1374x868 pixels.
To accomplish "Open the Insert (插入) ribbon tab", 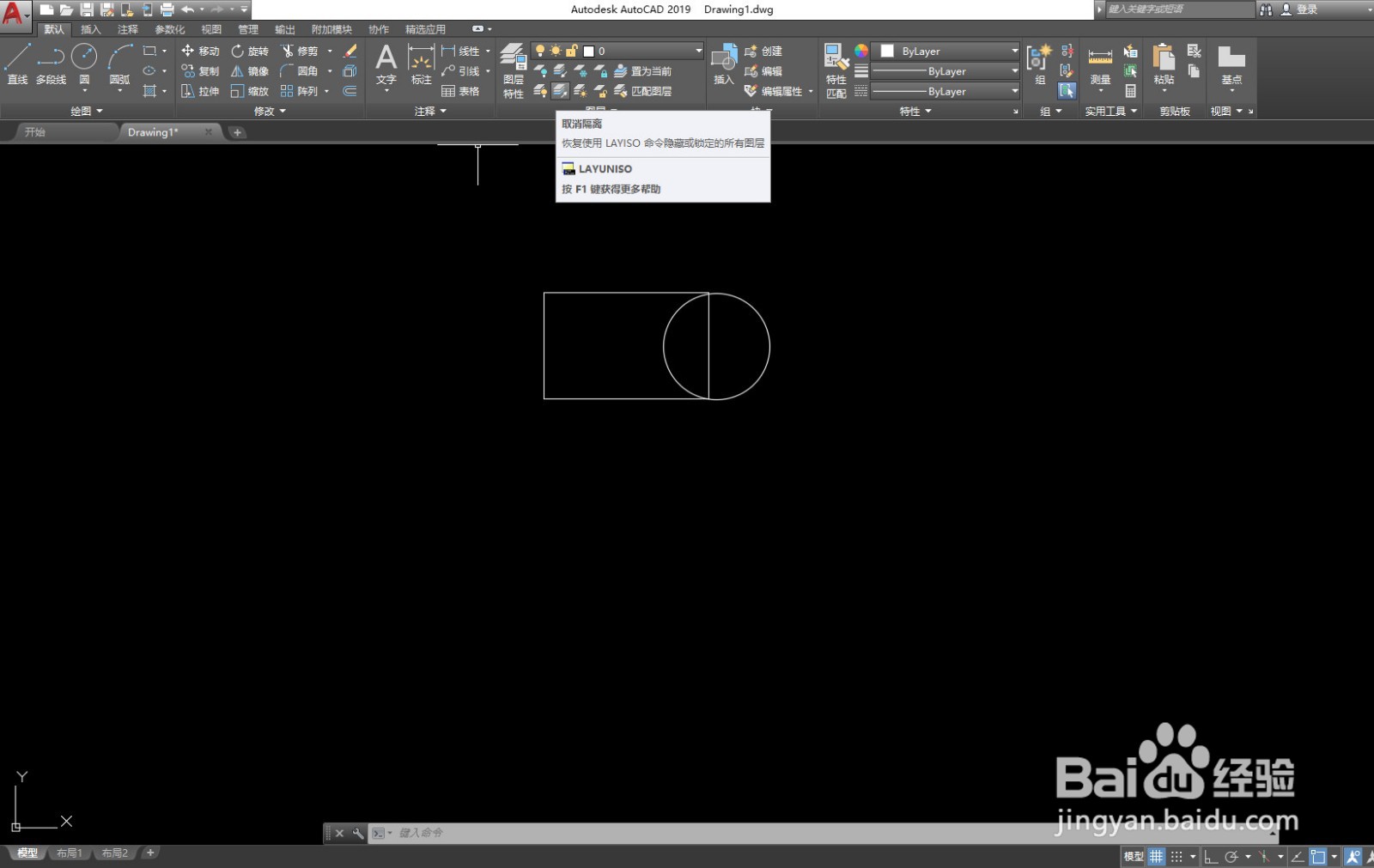I will pyautogui.click(x=90, y=29).
